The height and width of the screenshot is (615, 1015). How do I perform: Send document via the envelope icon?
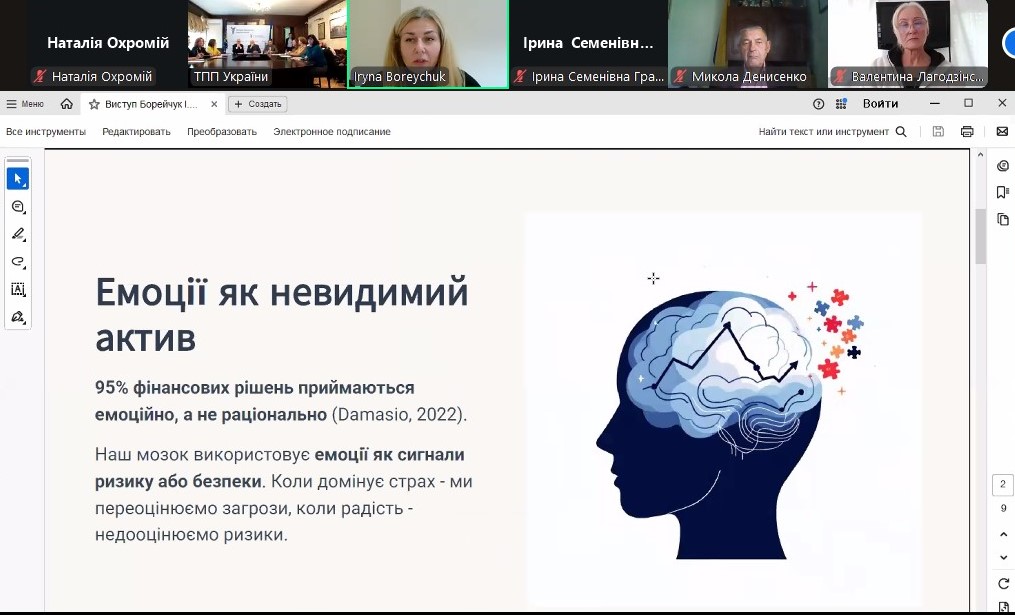[1002, 132]
